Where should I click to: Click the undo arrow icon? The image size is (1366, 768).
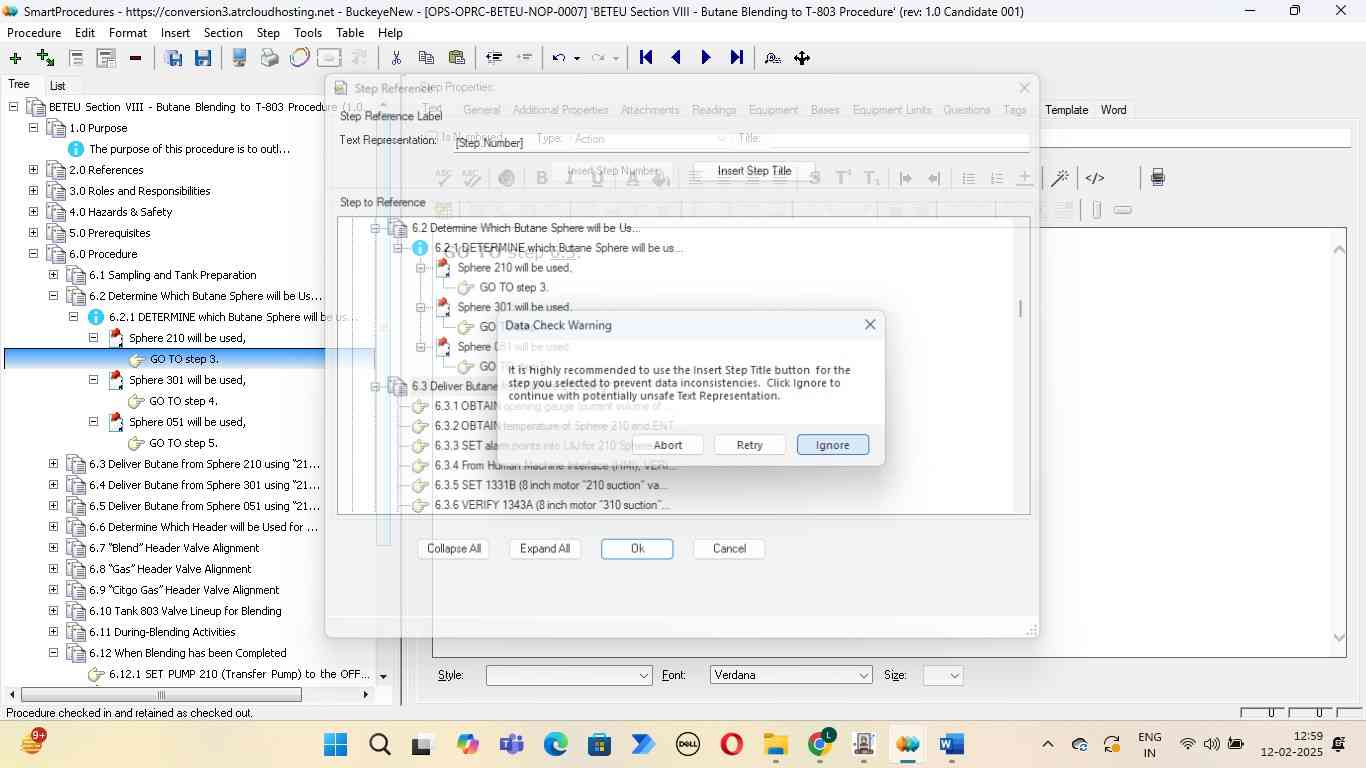coord(559,58)
